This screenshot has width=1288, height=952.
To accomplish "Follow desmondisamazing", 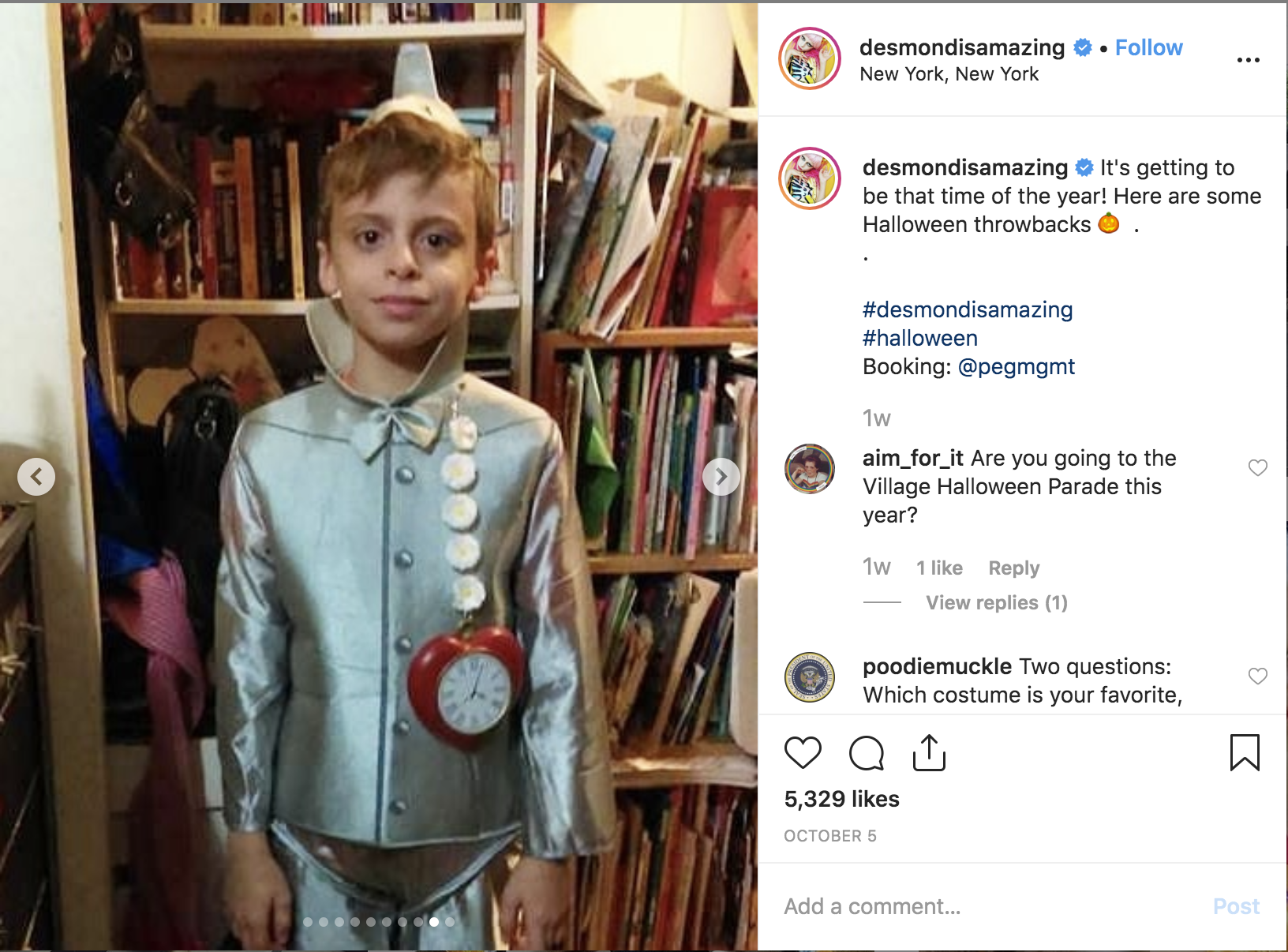I will point(1148,47).
